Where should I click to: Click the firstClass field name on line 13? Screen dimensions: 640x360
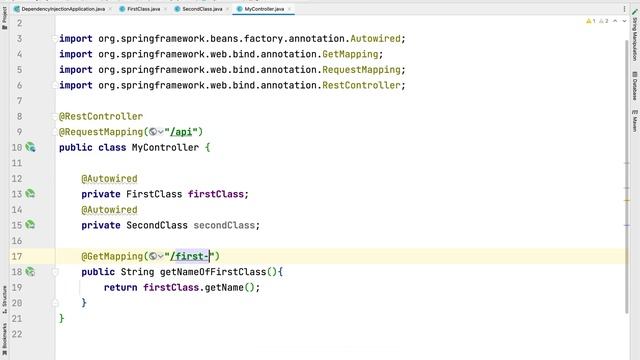click(x=216, y=194)
